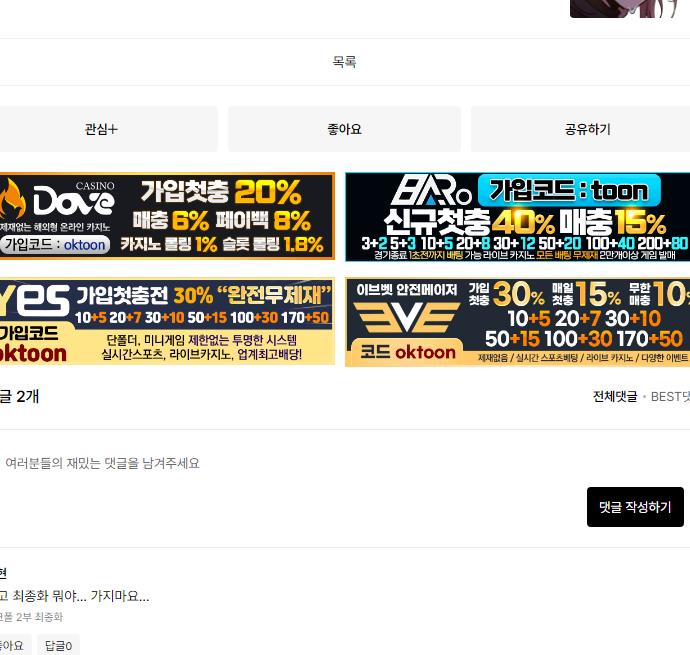Switch to the BEST comments tab
690x655 pixels.
[x=670, y=397]
